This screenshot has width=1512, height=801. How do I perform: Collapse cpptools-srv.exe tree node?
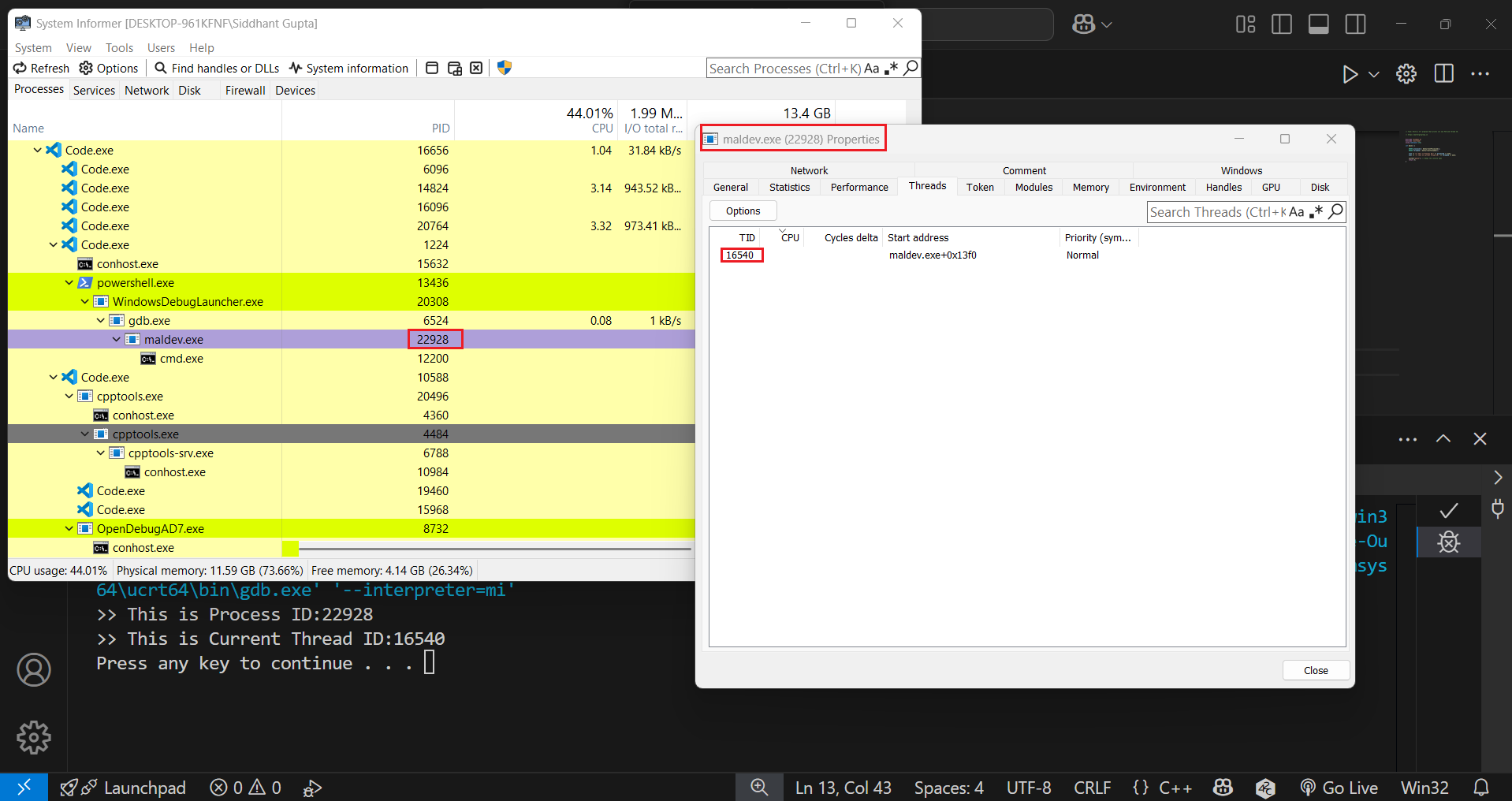tap(100, 453)
